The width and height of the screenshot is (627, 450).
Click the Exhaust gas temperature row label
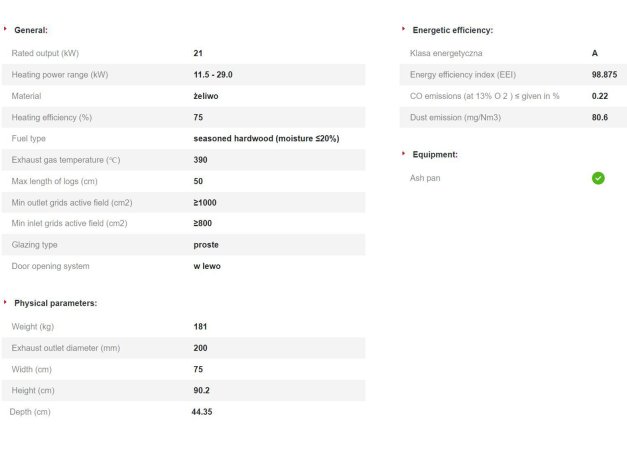[66, 160]
